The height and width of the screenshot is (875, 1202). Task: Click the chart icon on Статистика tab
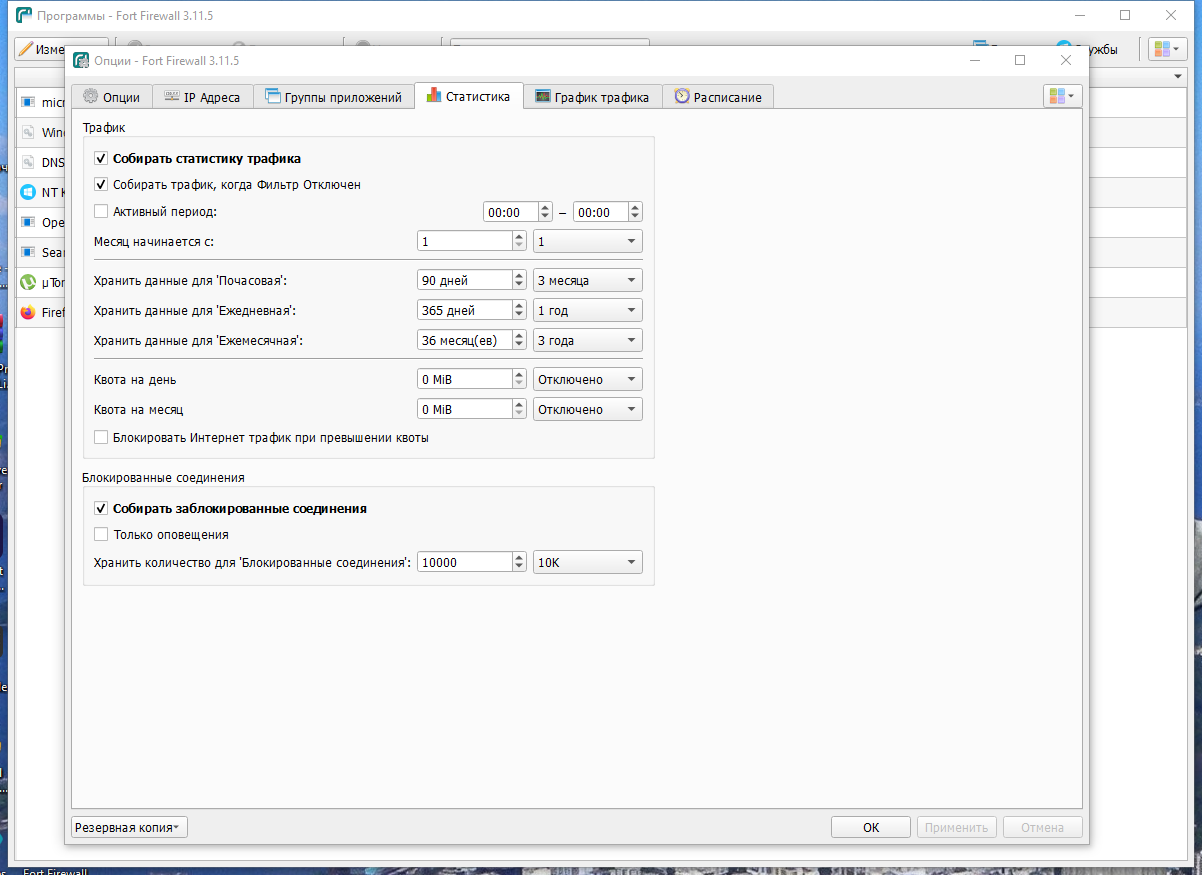(x=433, y=96)
